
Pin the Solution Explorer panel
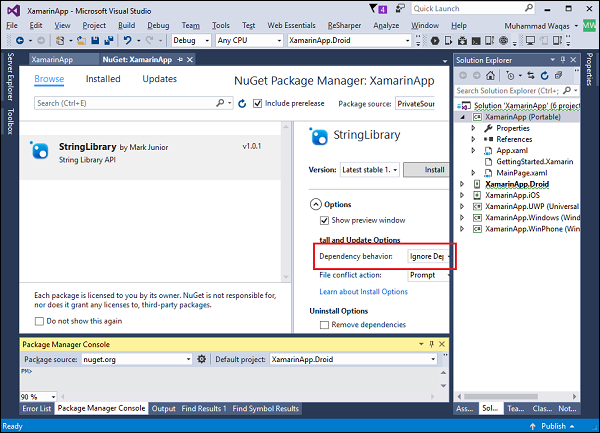coord(562,60)
